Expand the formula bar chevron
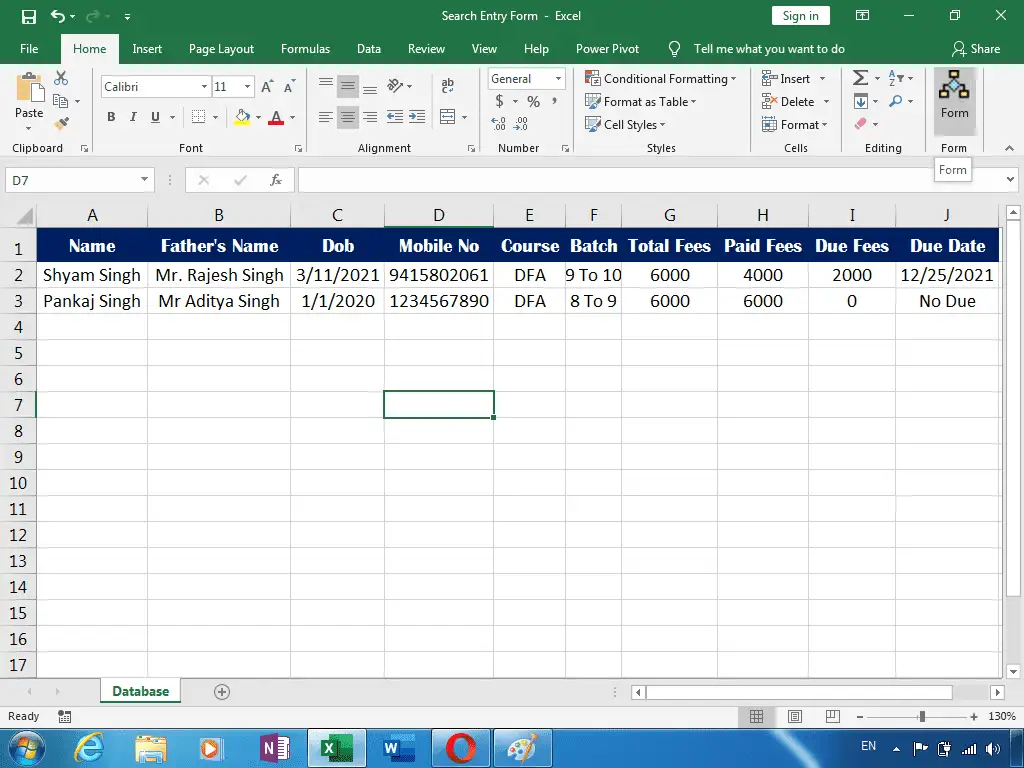The height and width of the screenshot is (768, 1024). (x=1010, y=180)
